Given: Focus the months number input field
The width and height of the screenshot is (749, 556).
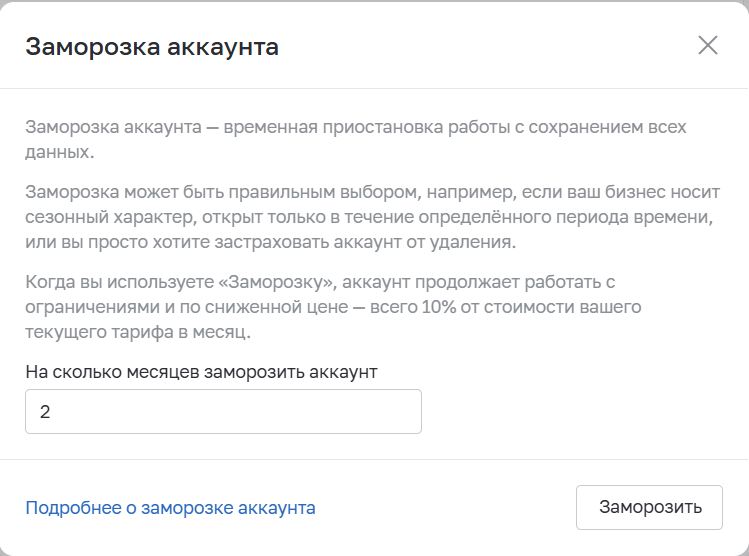Looking at the screenshot, I should [223, 411].
